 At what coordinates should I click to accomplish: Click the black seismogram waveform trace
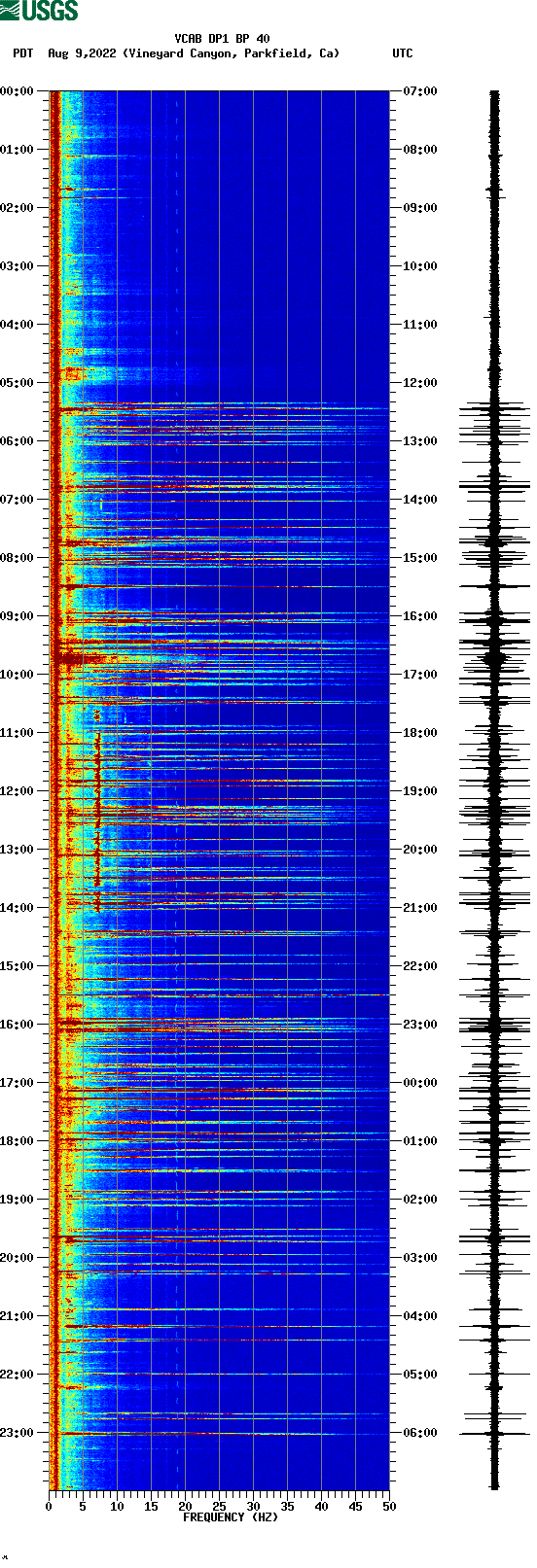coord(494,790)
